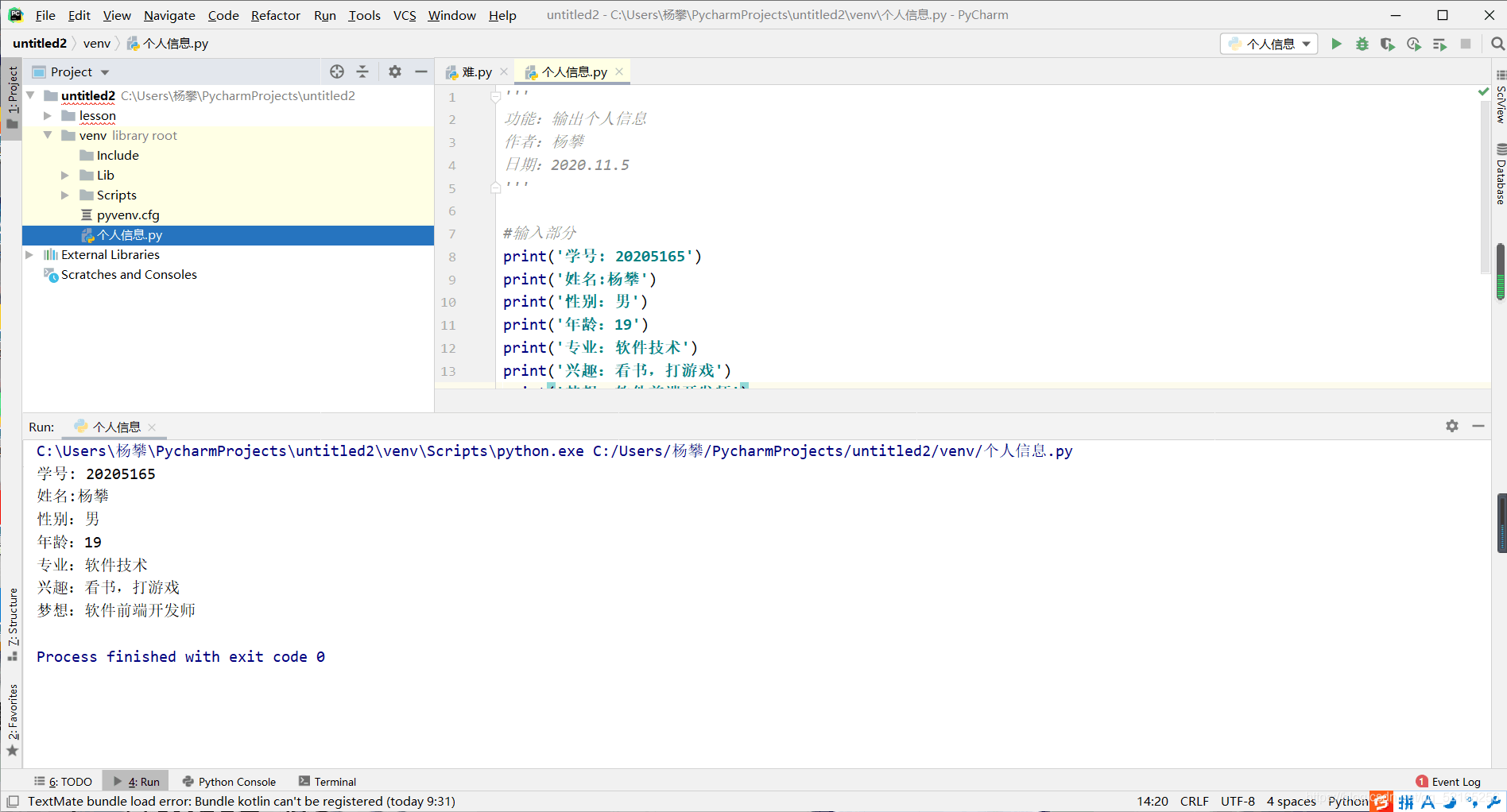Screen dimensions: 1507x812
Task: Expand the Scripts folder
Action: 65,195
